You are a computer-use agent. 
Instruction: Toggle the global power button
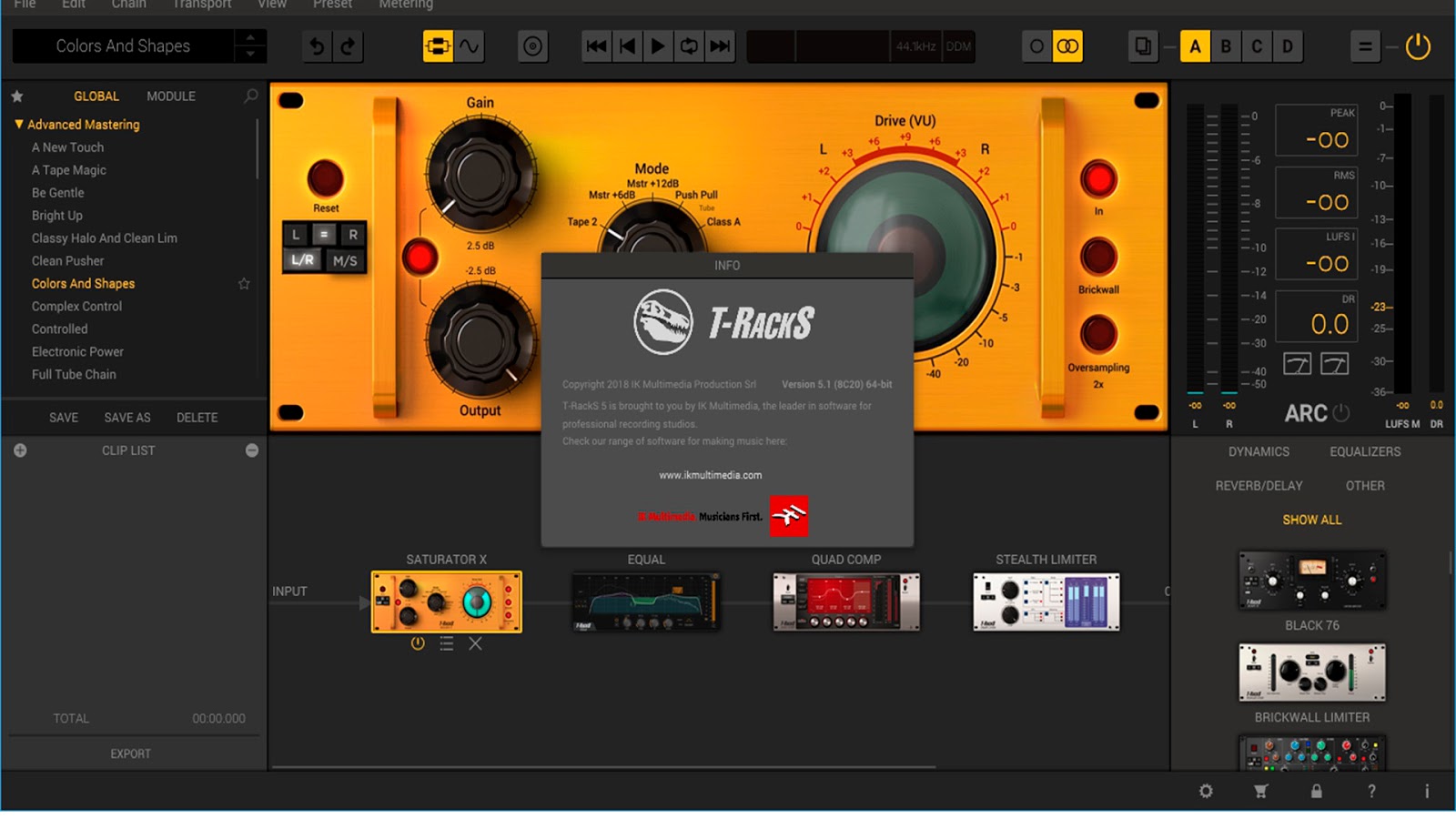click(1418, 46)
